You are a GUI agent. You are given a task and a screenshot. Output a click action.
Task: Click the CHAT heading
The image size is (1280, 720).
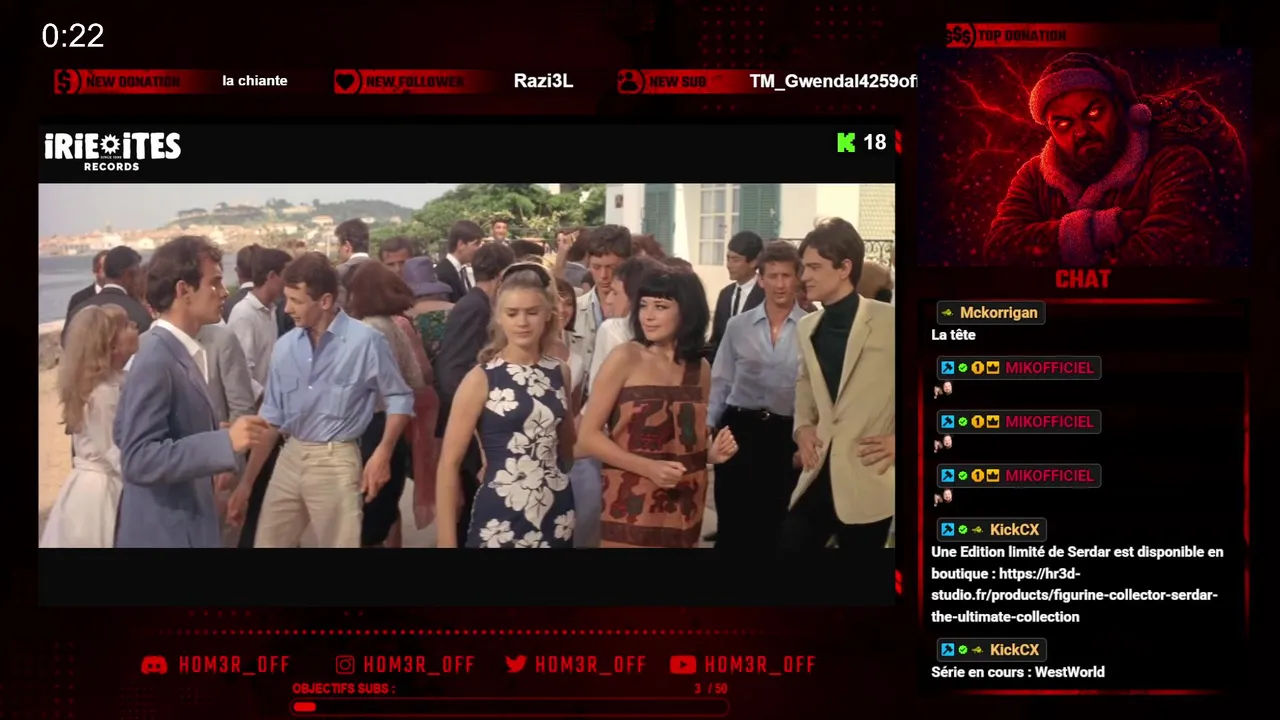(x=1083, y=280)
